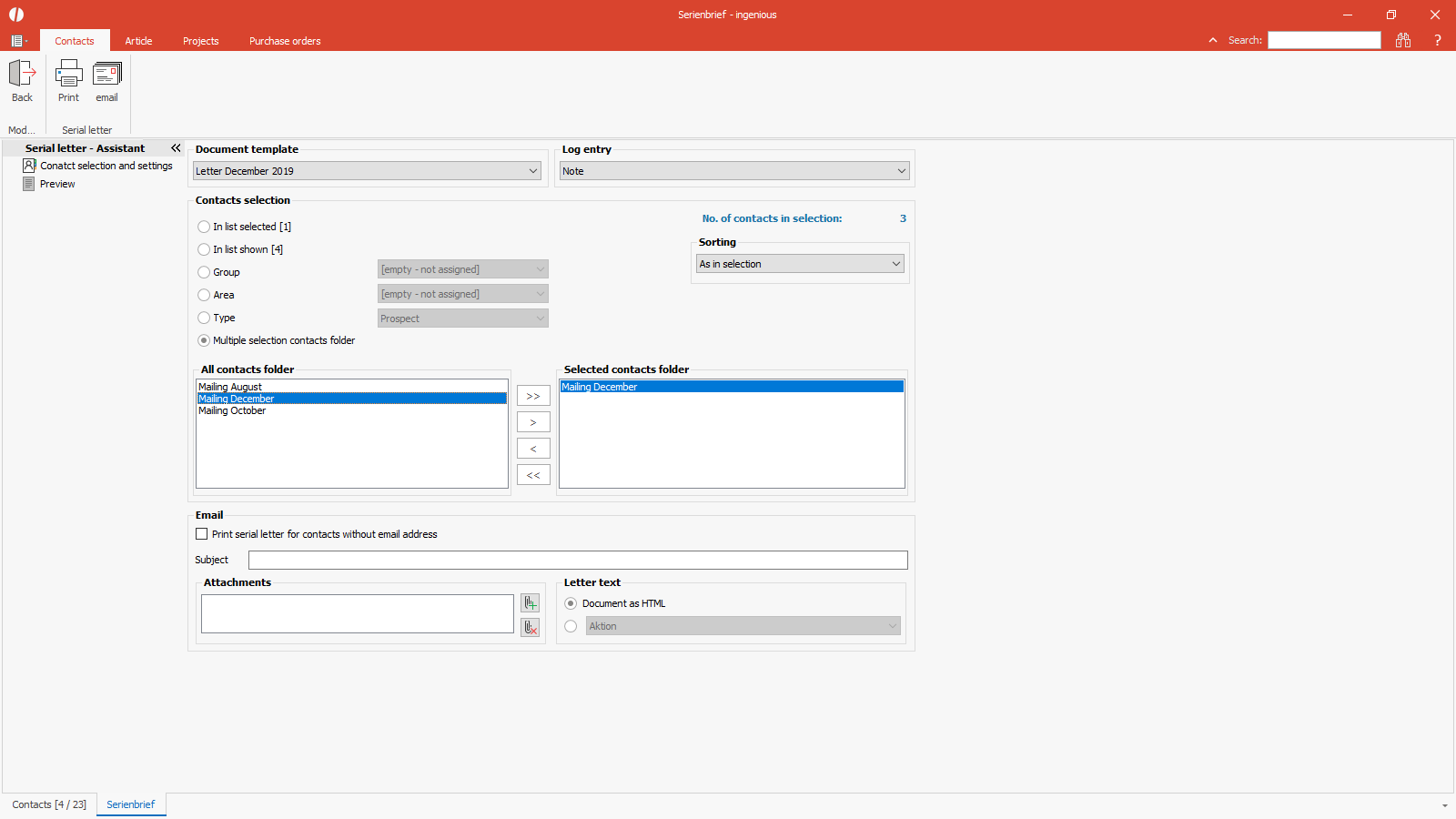Click the add attachment paperclip icon

[x=530, y=603]
